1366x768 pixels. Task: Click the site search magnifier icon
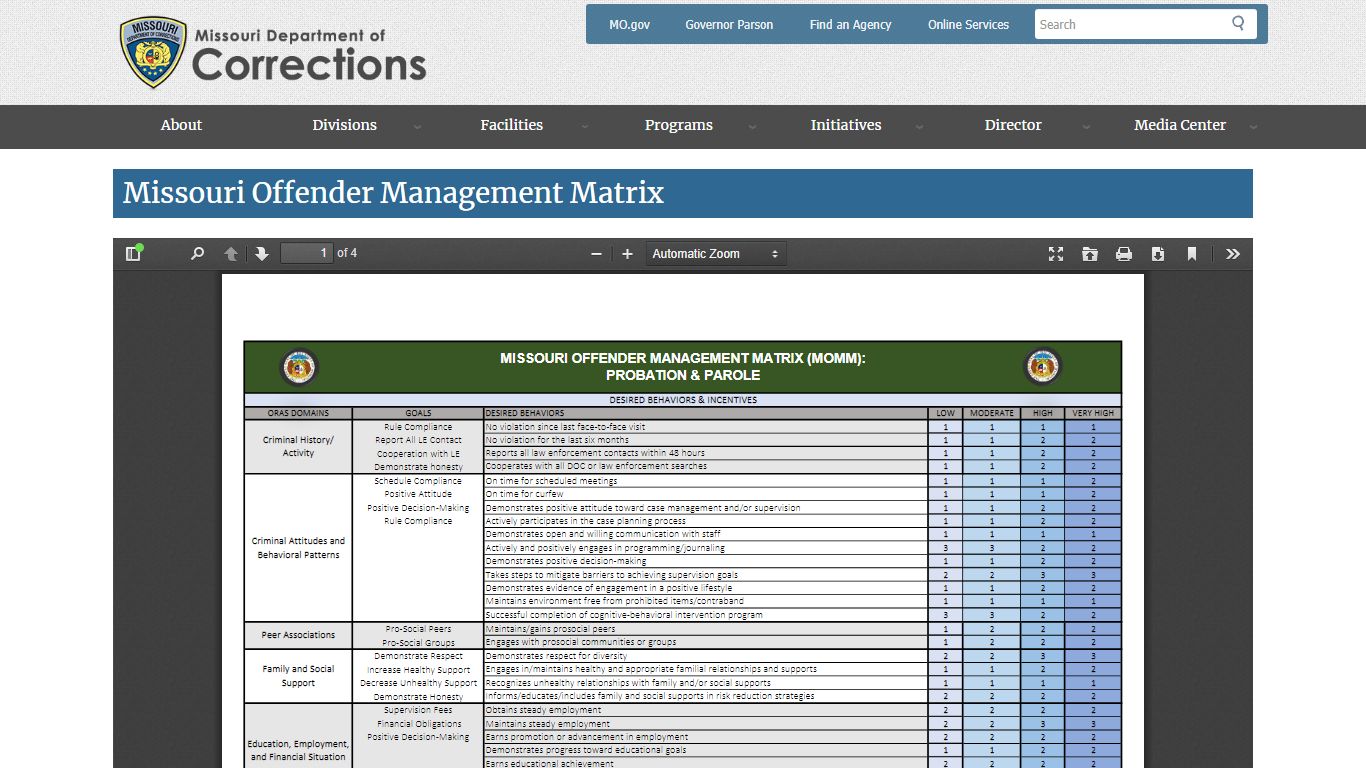tap(1238, 24)
